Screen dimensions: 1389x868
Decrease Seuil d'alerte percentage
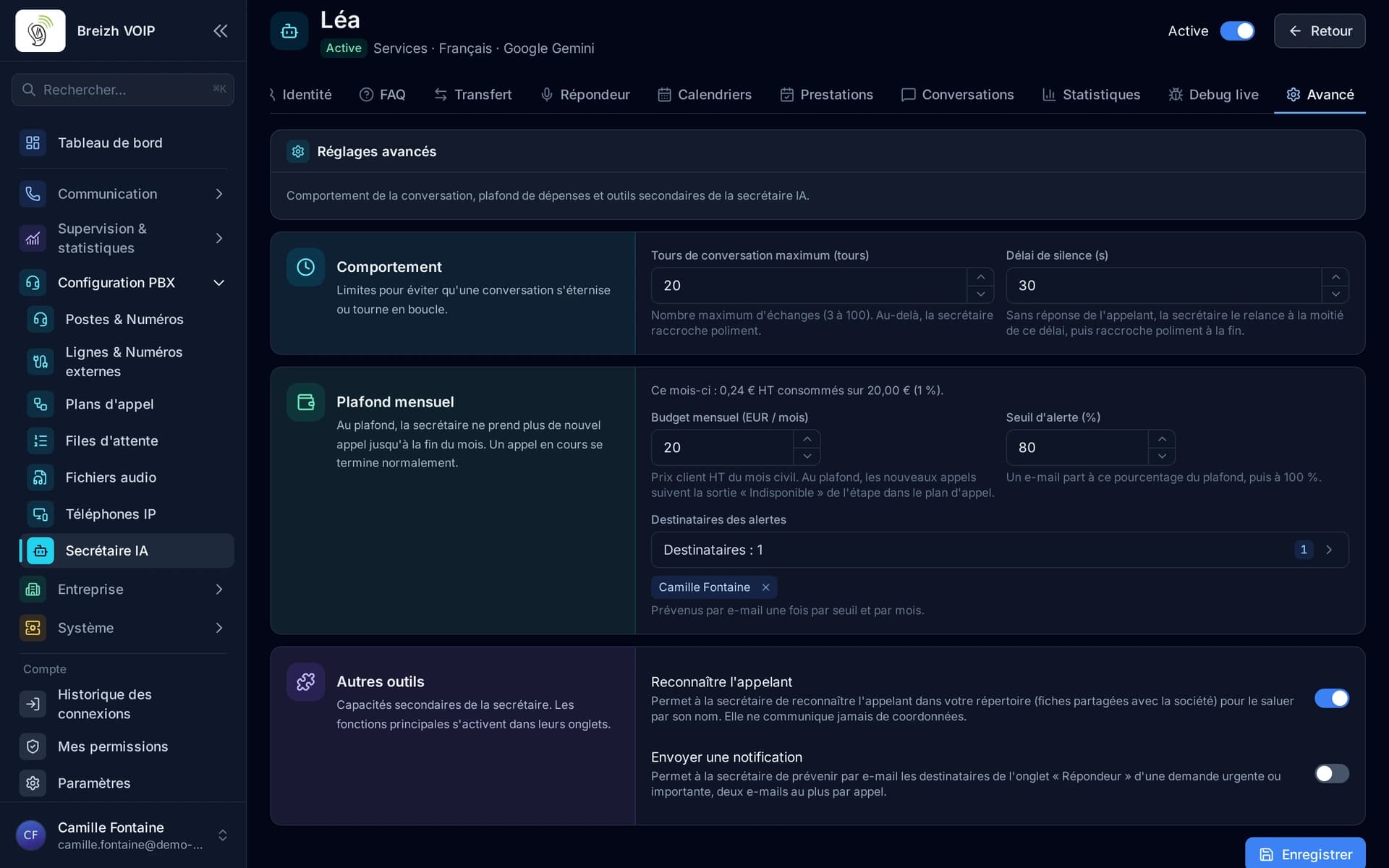[1162, 456]
